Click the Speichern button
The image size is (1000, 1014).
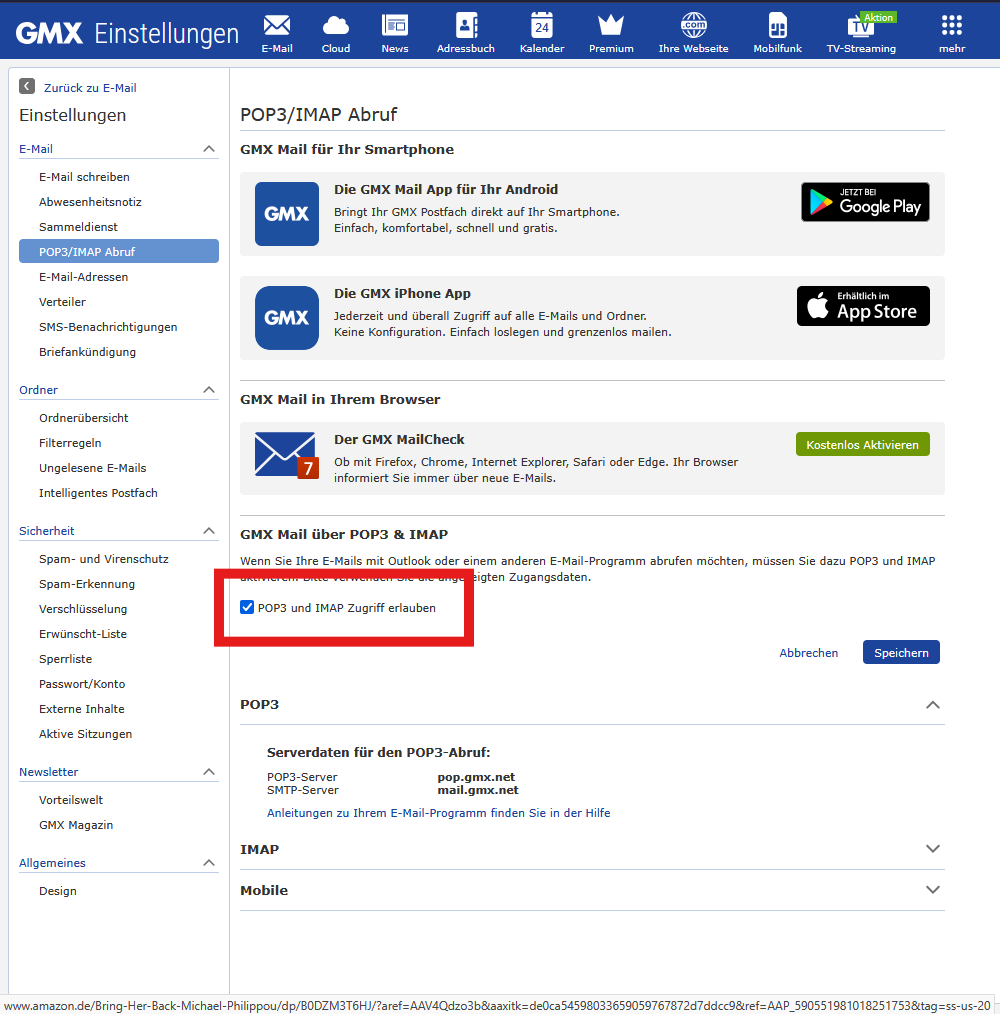[901, 653]
